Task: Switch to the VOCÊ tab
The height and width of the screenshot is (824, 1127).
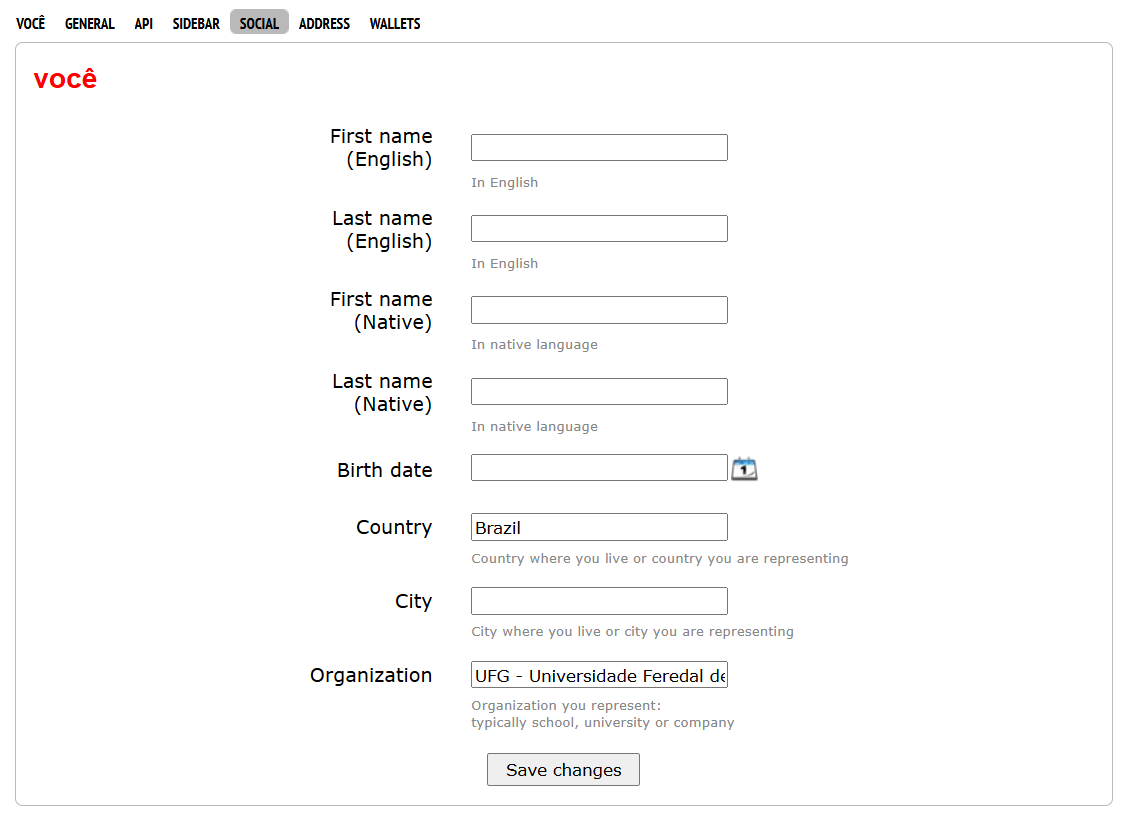Action: (31, 23)
